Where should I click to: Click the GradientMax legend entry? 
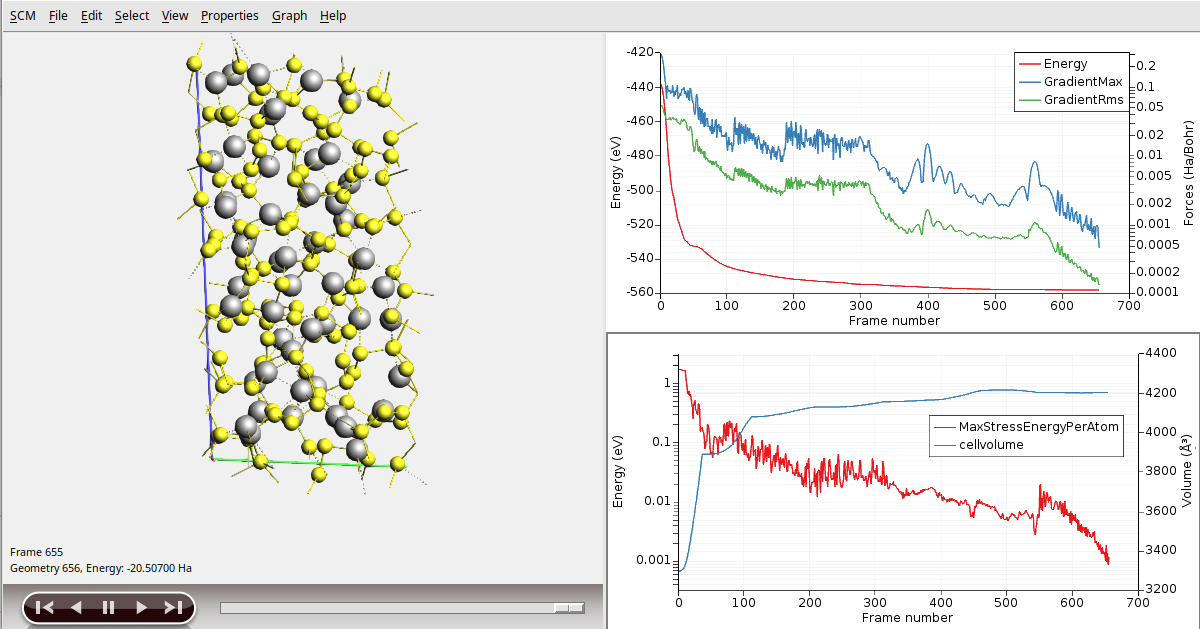(x=1082, y=82)
